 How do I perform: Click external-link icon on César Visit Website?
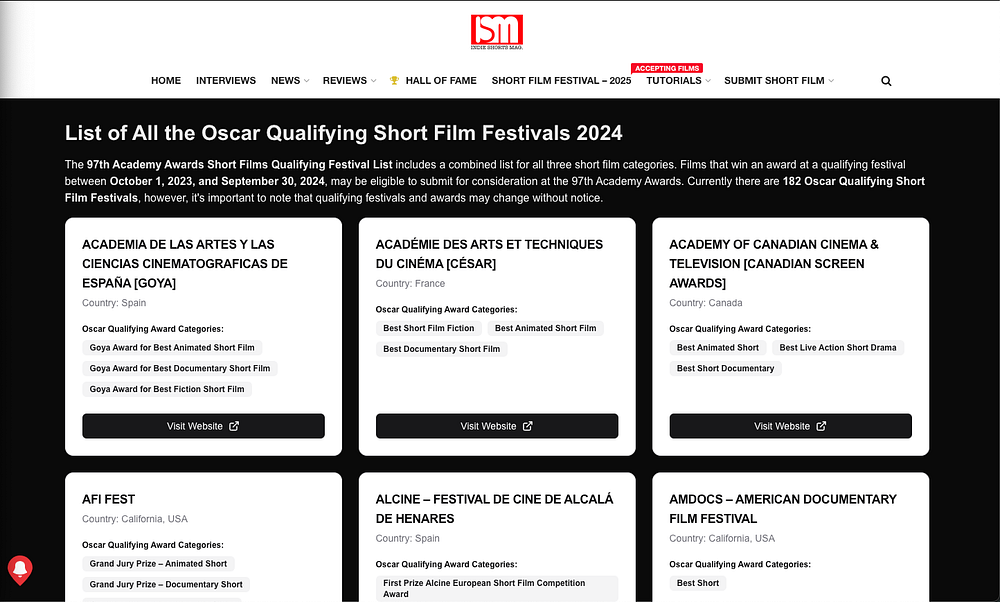[x=527, y=426]
